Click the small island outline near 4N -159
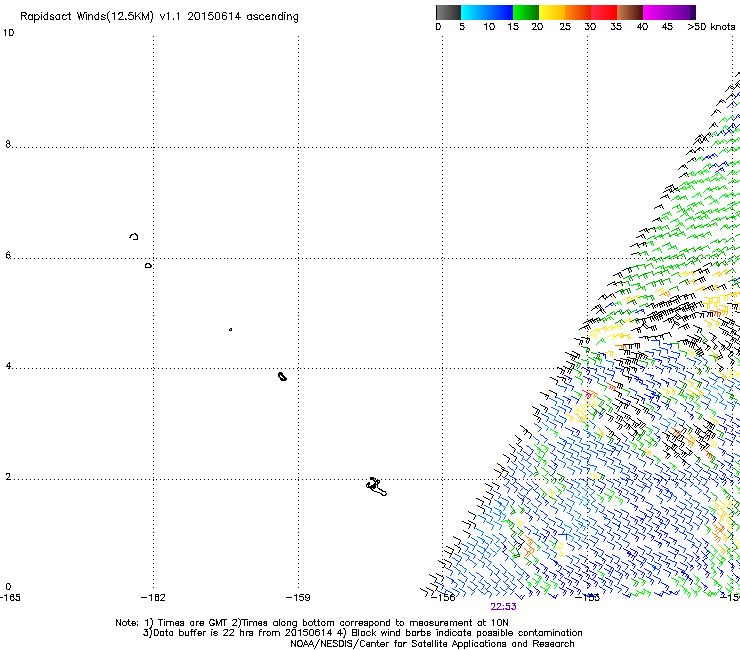This screenshot has height=650, width=740. pos(282,376)
